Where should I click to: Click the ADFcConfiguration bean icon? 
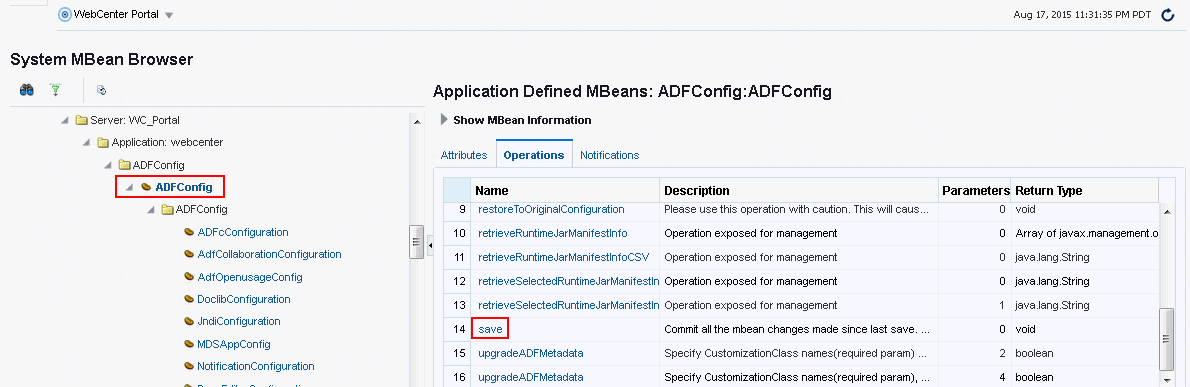point(190,232)
